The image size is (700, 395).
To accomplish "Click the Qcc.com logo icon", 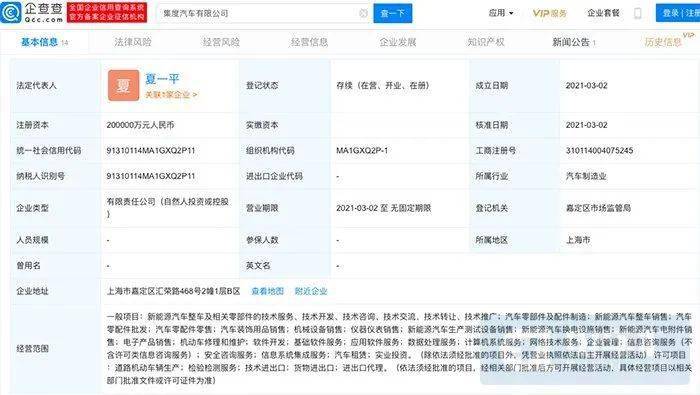I will (11, 12).
